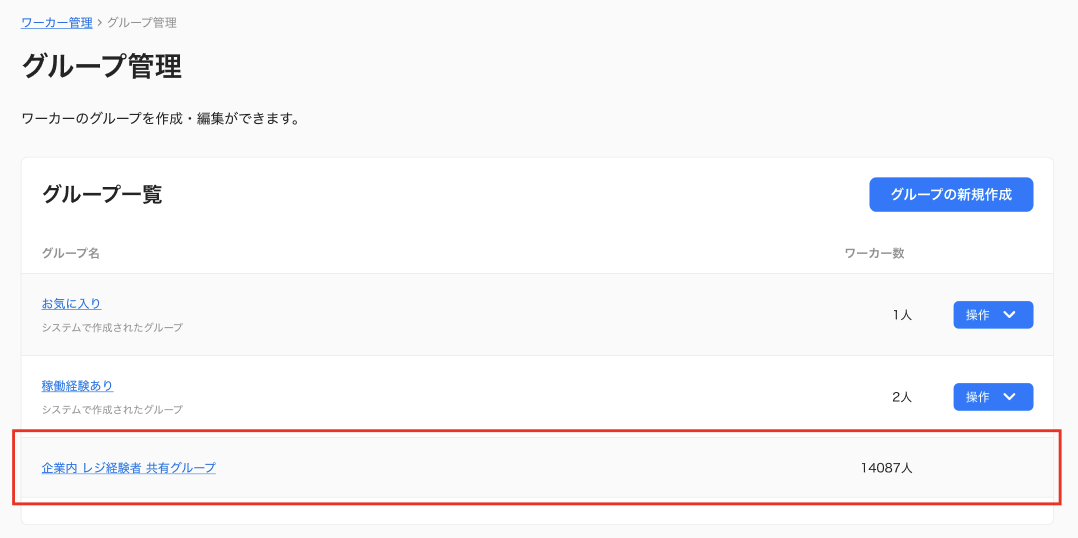
Task: Open 企業内 レジ経験者 共有グループ link
Action: pos(129,468)
